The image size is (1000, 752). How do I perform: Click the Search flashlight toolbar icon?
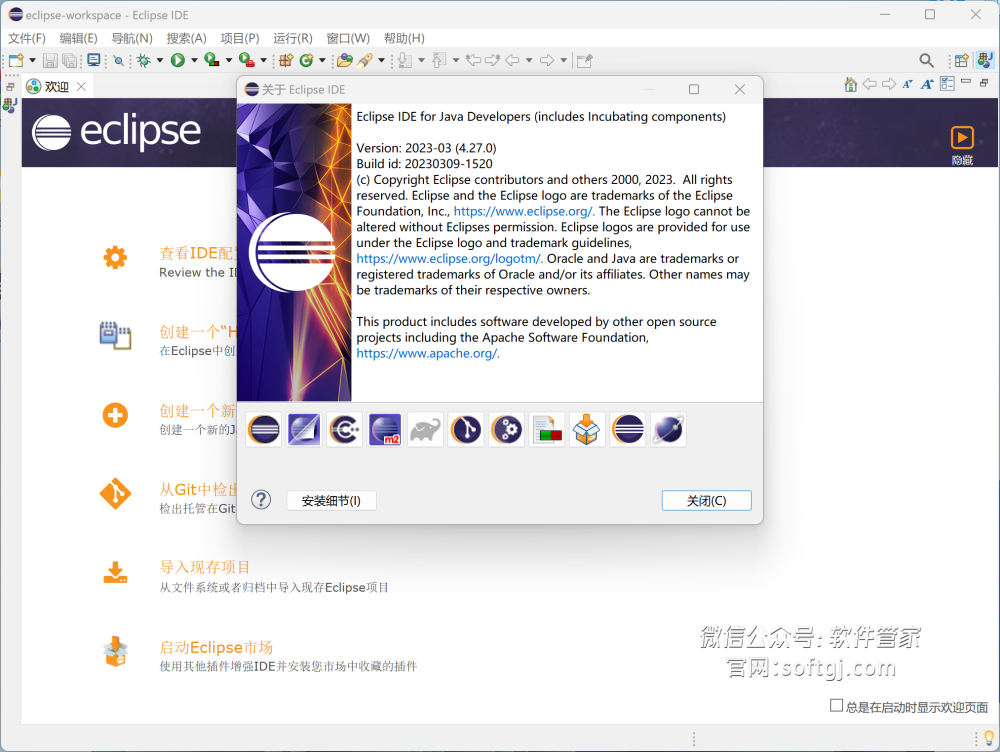tap(365, 61)
